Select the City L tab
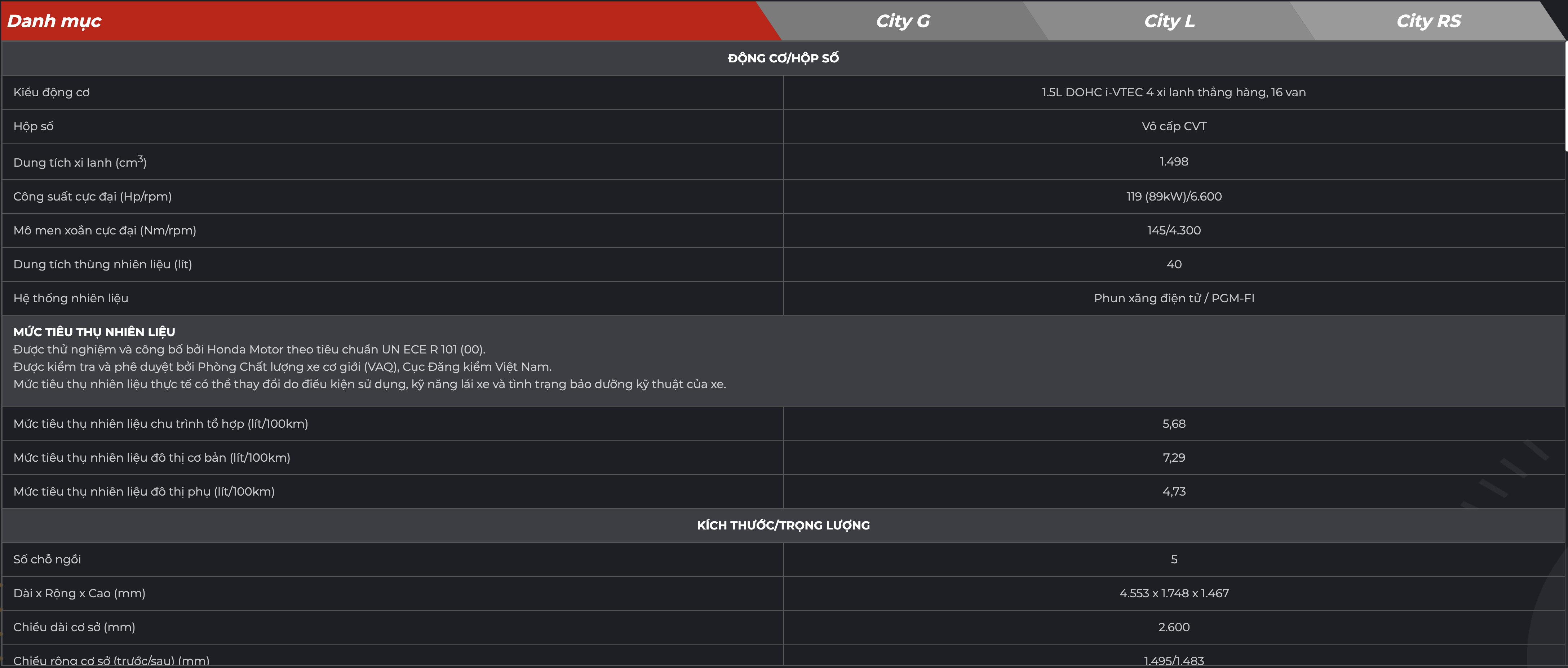Image resolution: width=1568 pixels, height=668 pixels. (x=1169, y=21)
